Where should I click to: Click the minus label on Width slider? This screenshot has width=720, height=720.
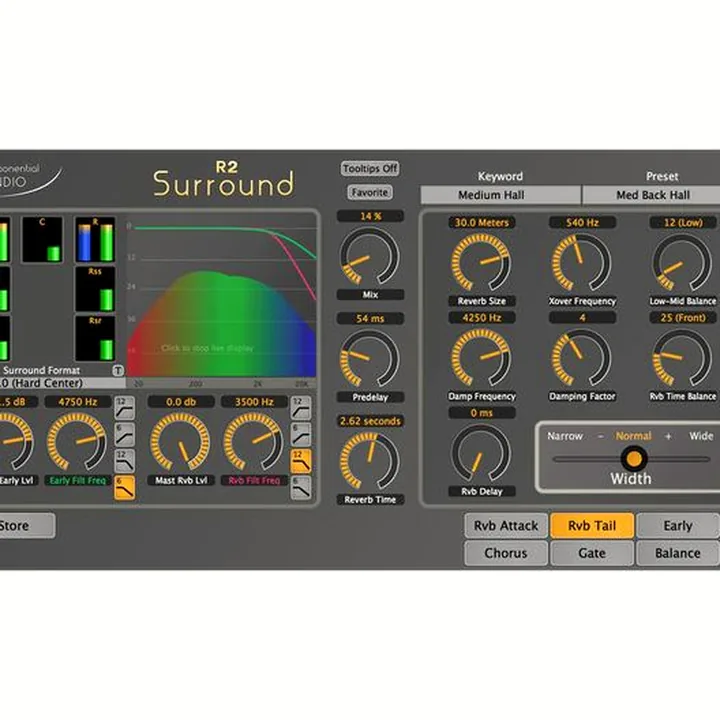pyautogui.click(x=601, y=436)
